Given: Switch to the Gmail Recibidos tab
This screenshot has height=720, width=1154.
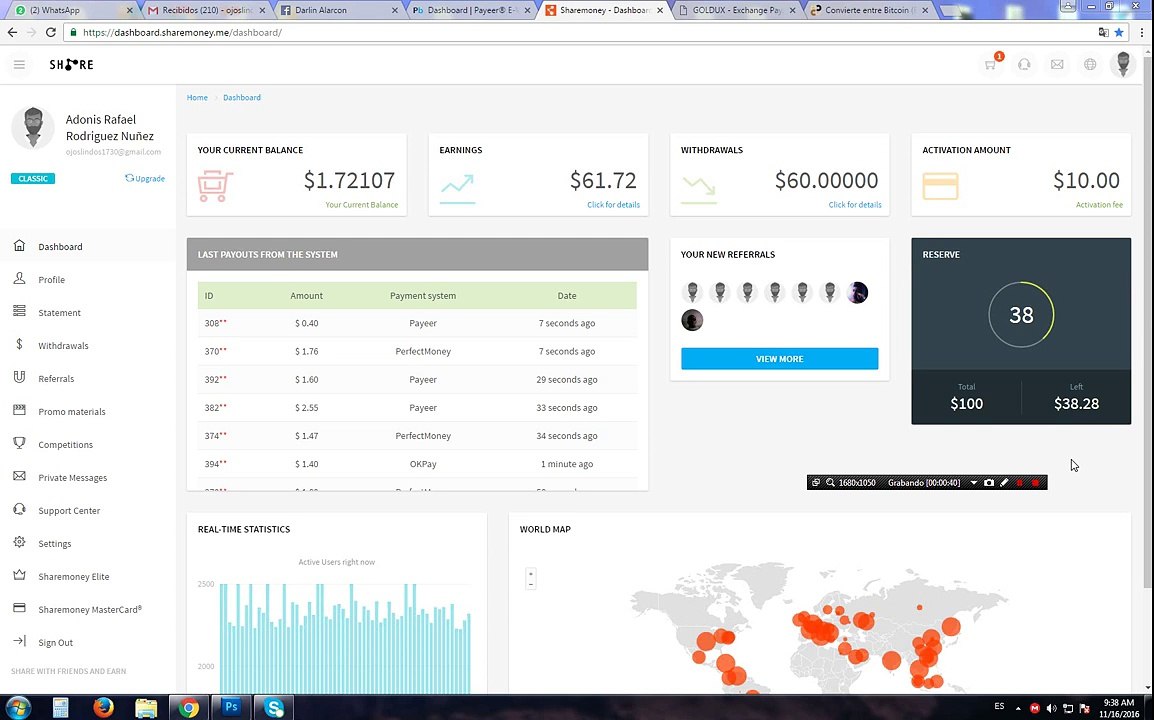Looking at the screenshot, I should pyautogui.click(x=207, y=10).
